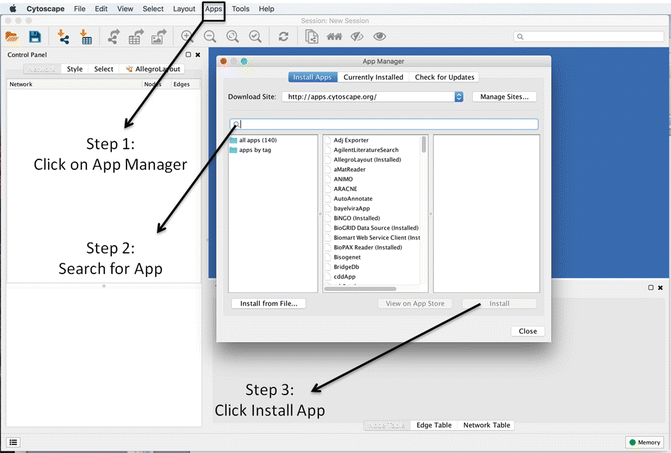Switch to Currently Installed tab
Screen dimensions: 671x453
coord(373,77)
